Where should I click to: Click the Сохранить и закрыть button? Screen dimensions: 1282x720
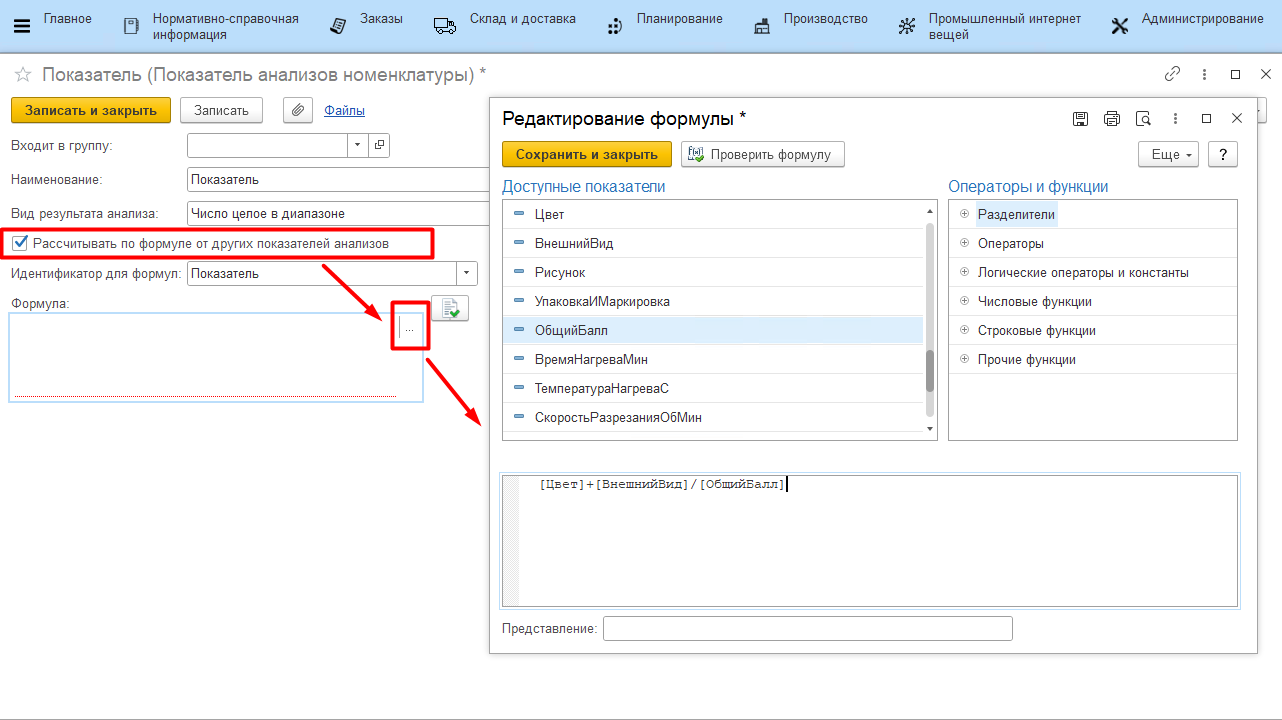pyautogui.click(x=587, y=154)
